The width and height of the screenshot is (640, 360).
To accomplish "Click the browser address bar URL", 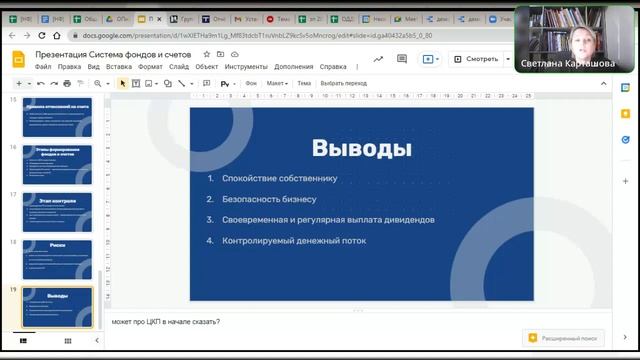I will pos(257,36).
